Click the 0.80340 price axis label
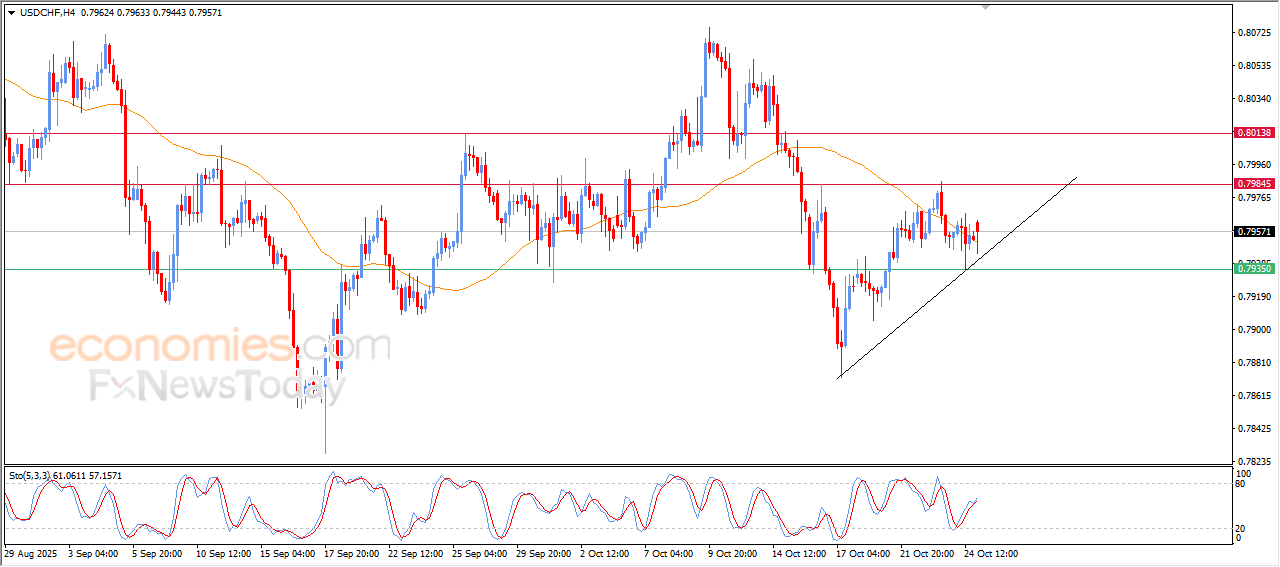Viewport: 1280px width, 567px height. [1253, 99]
